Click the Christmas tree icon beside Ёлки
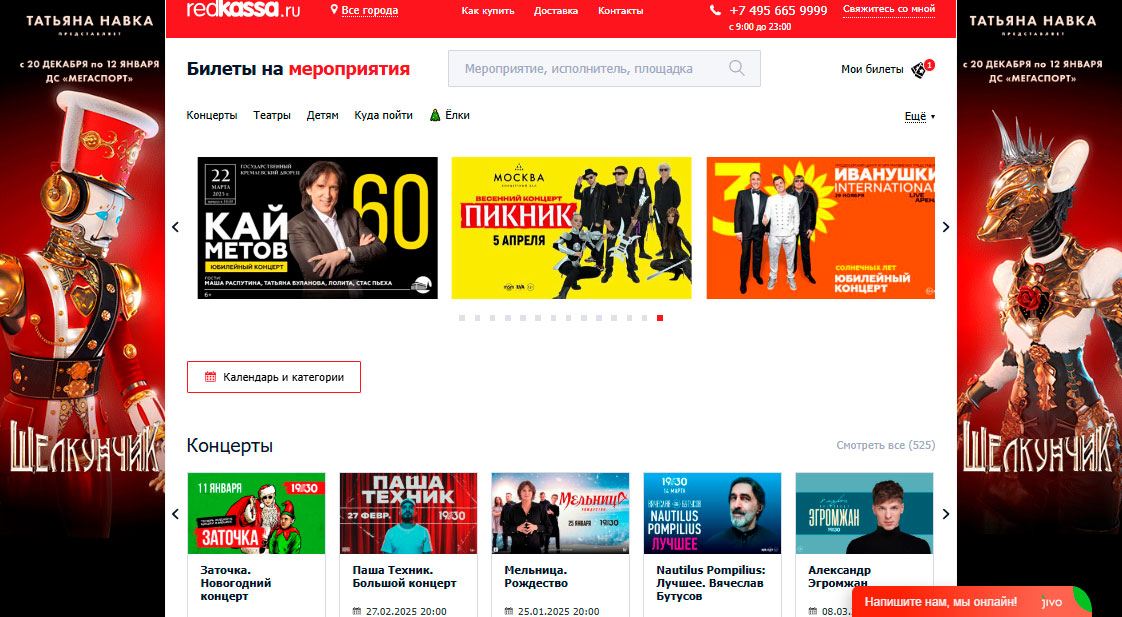This screenshot has width=1122, height=617. pyautogui.click(x=434, y=115)
